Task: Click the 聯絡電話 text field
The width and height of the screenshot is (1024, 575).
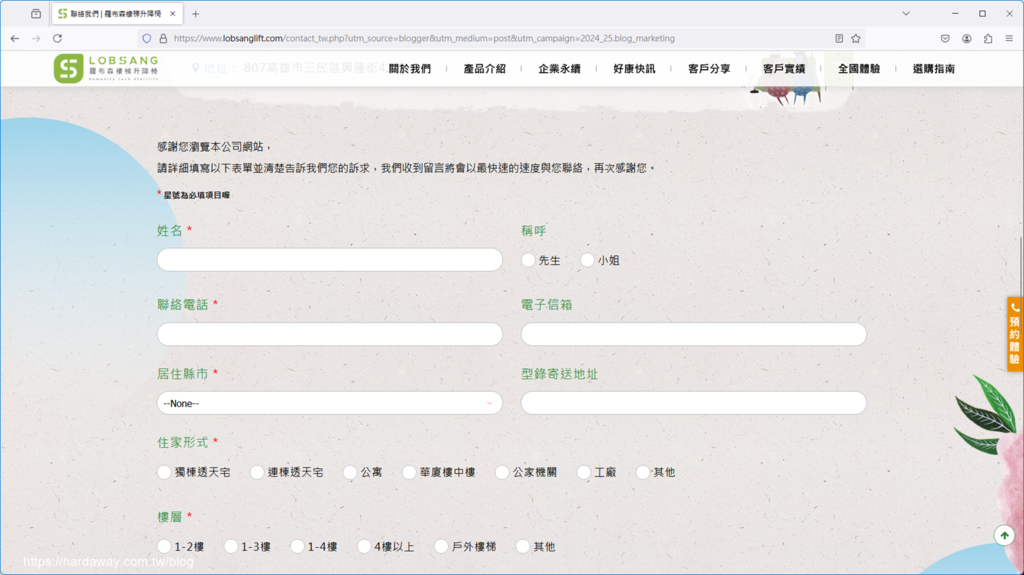Action: click(330, 334)
